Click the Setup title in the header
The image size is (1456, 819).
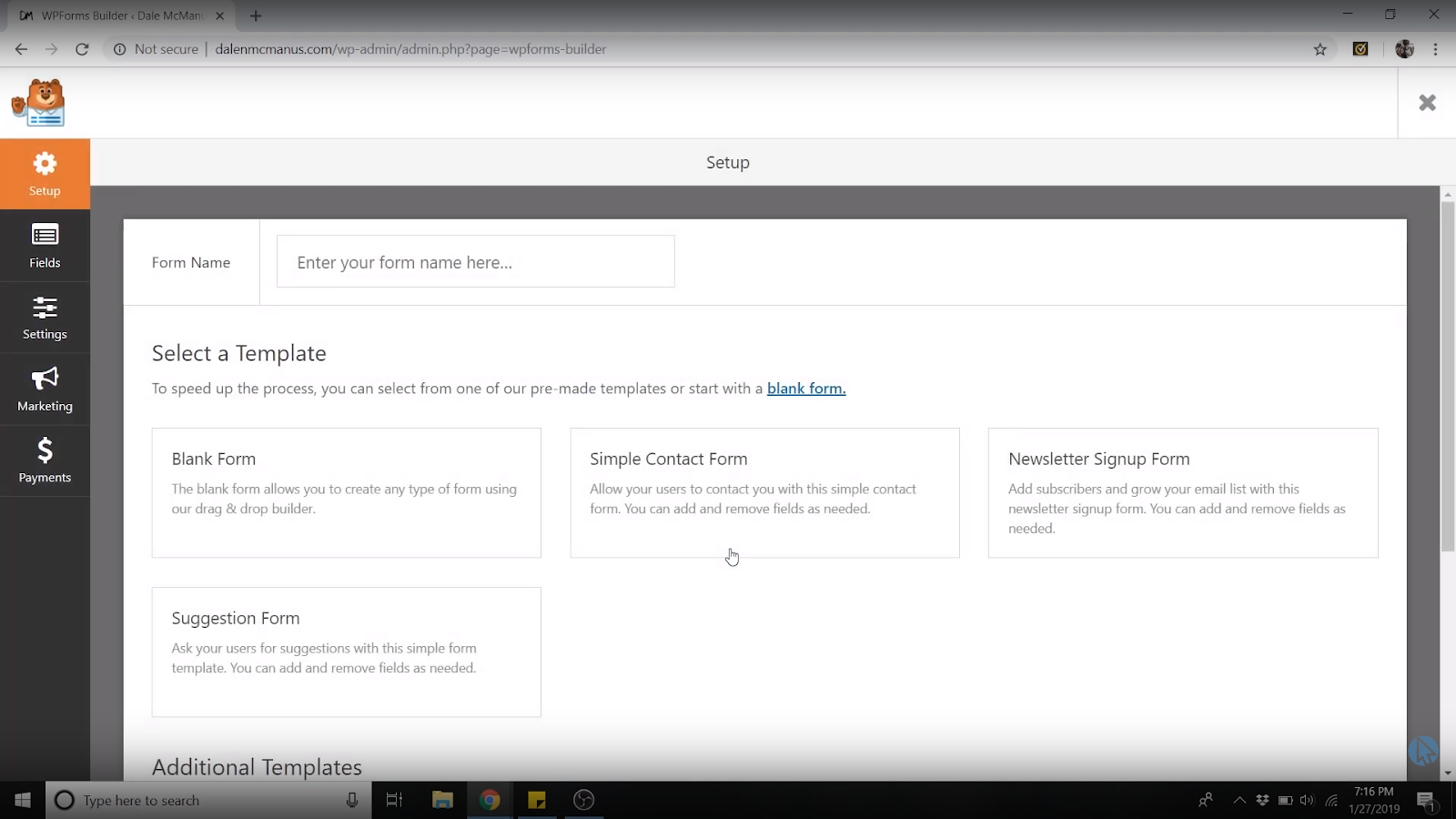click(x=728, y=163)
